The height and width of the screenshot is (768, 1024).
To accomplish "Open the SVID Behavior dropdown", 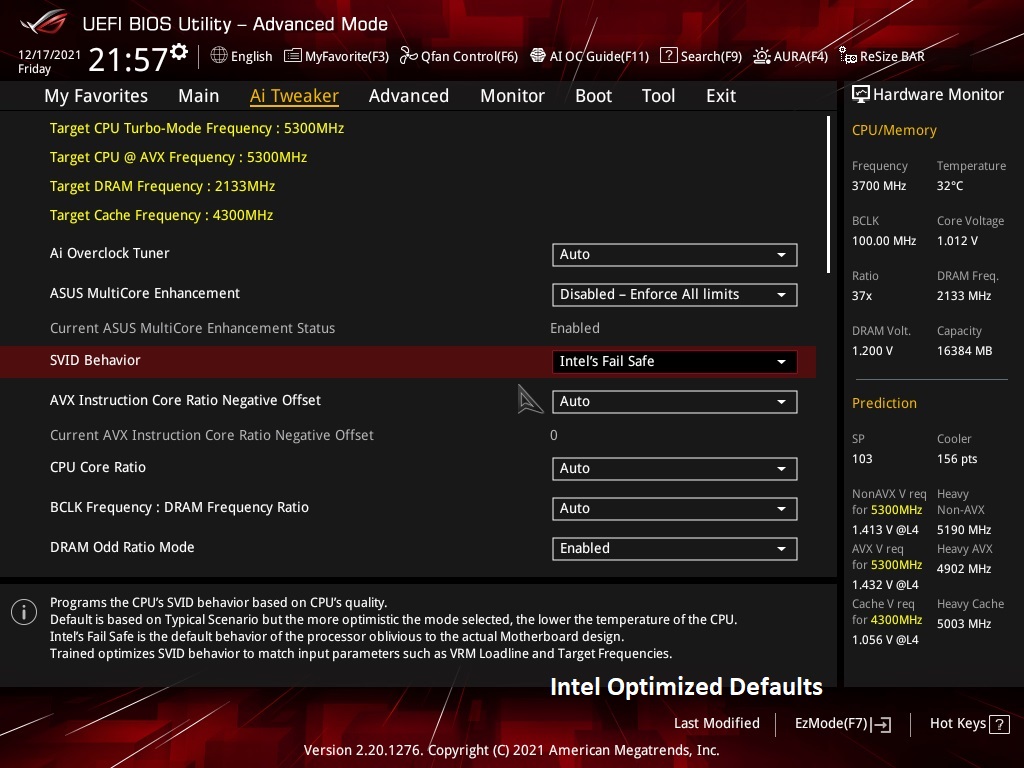I will coord(675,362).
